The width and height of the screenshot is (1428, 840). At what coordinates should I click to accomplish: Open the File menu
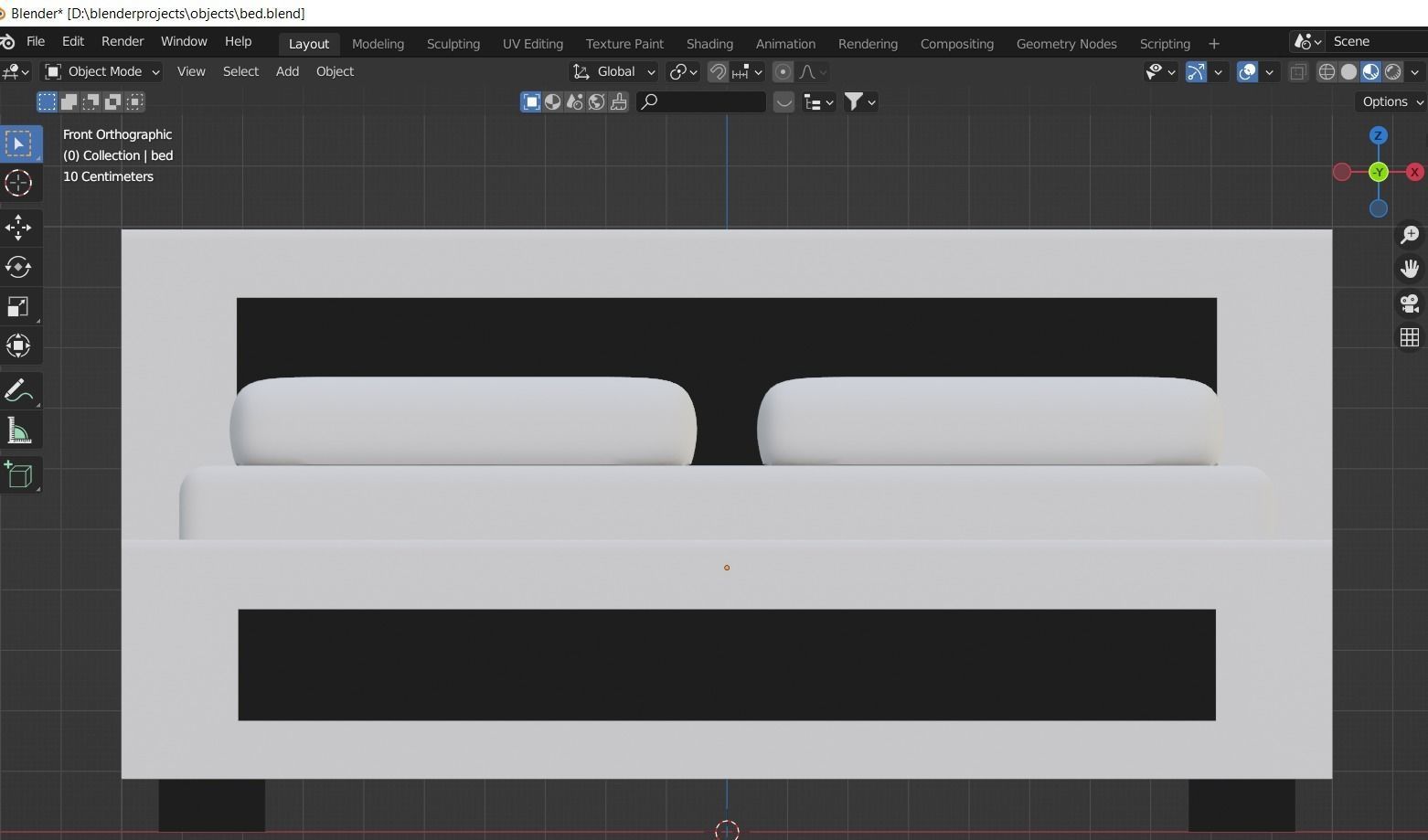[x=36, y=41]
